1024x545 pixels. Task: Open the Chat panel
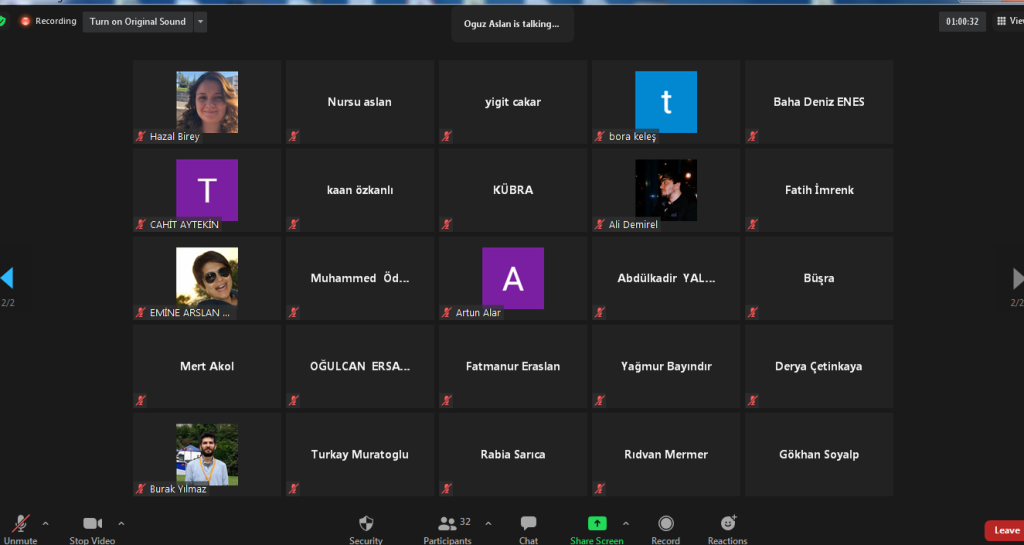click(528, 523)
